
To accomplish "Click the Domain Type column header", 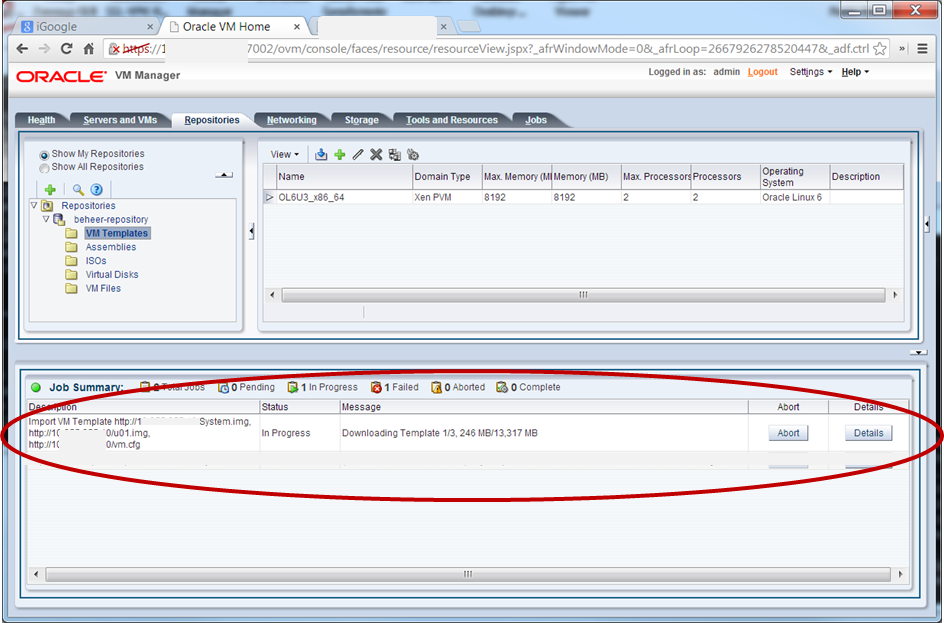I will coord(446,176).
